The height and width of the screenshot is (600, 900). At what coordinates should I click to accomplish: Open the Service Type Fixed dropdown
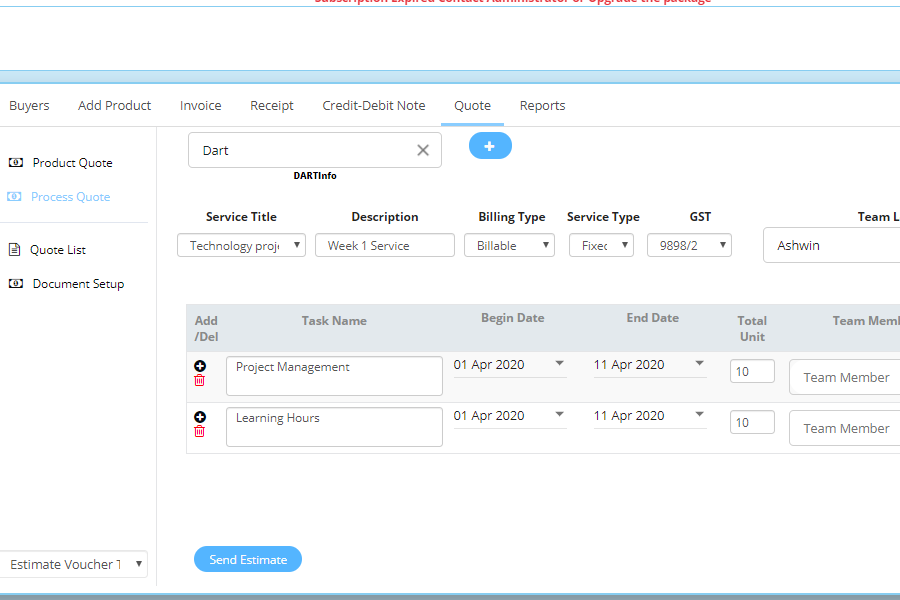click(x=602, y=245)
